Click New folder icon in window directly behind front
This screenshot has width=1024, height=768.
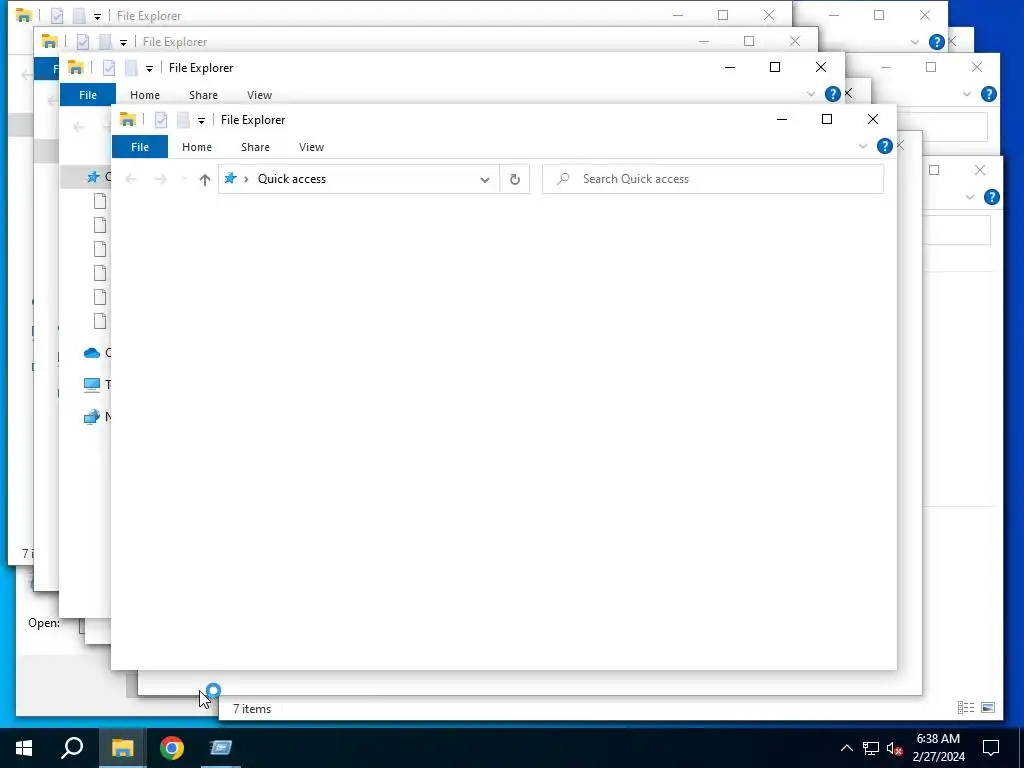click(131, 67)
